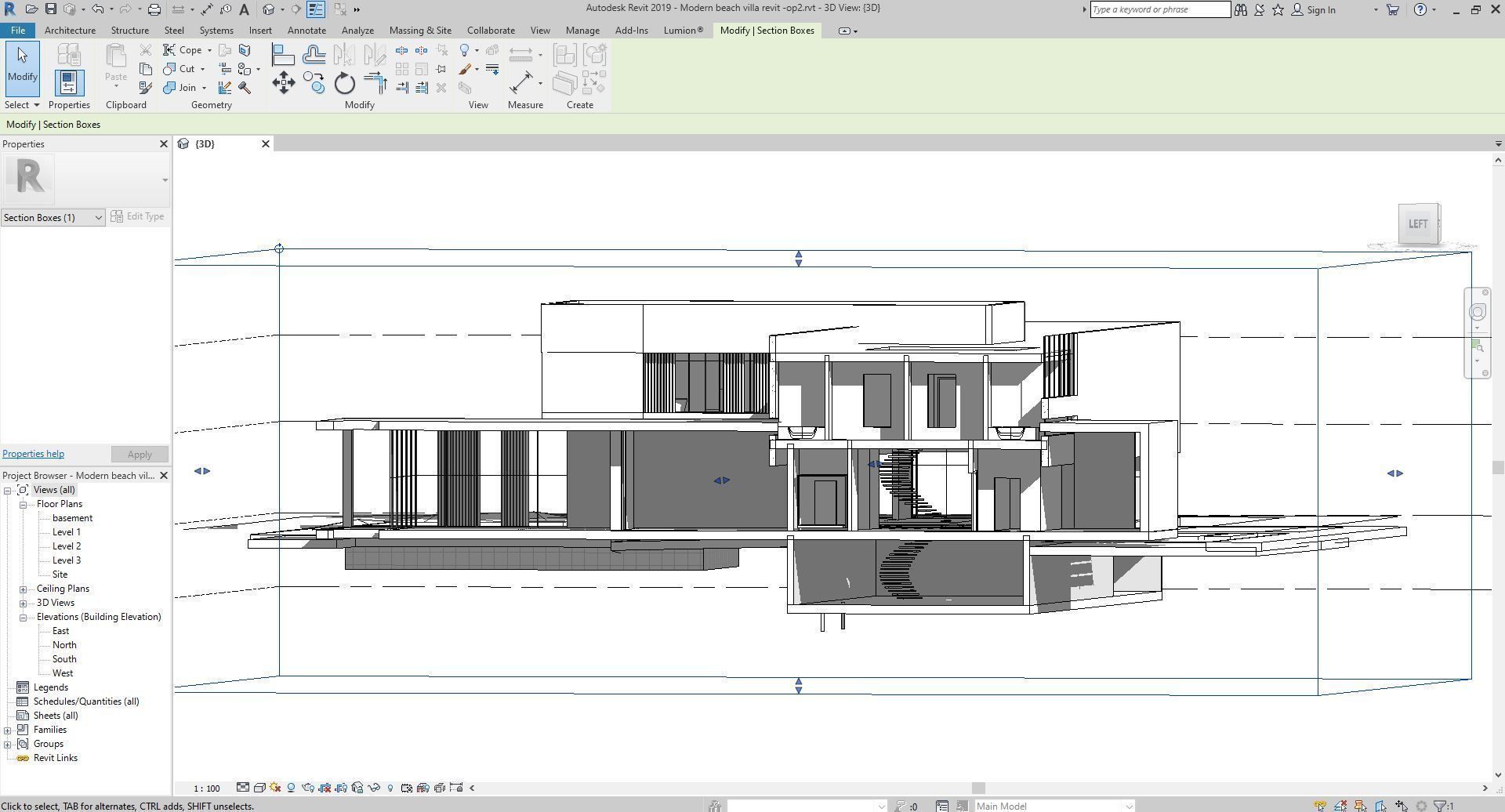Open a project with the Open icon

tap(31, 9)
